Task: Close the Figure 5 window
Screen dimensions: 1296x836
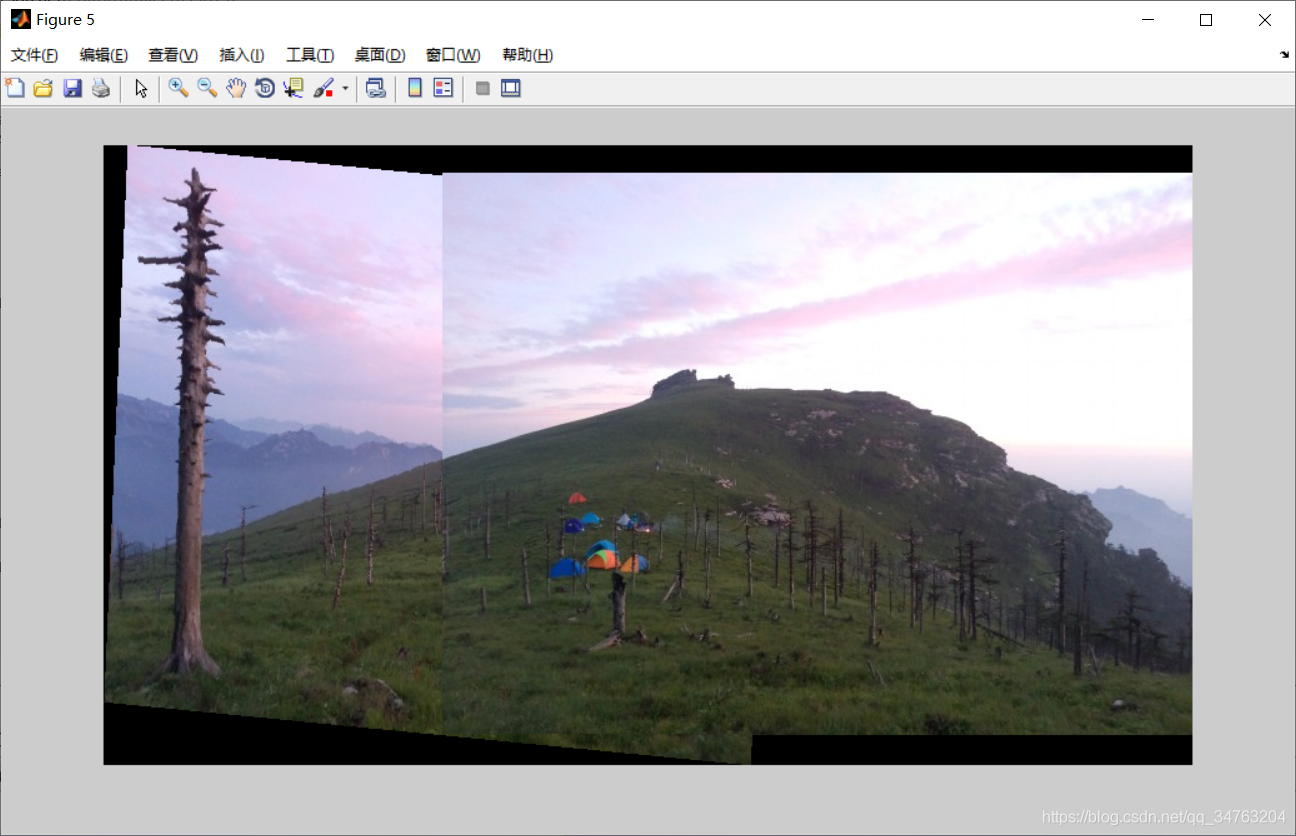Action: click(1265, 20)
